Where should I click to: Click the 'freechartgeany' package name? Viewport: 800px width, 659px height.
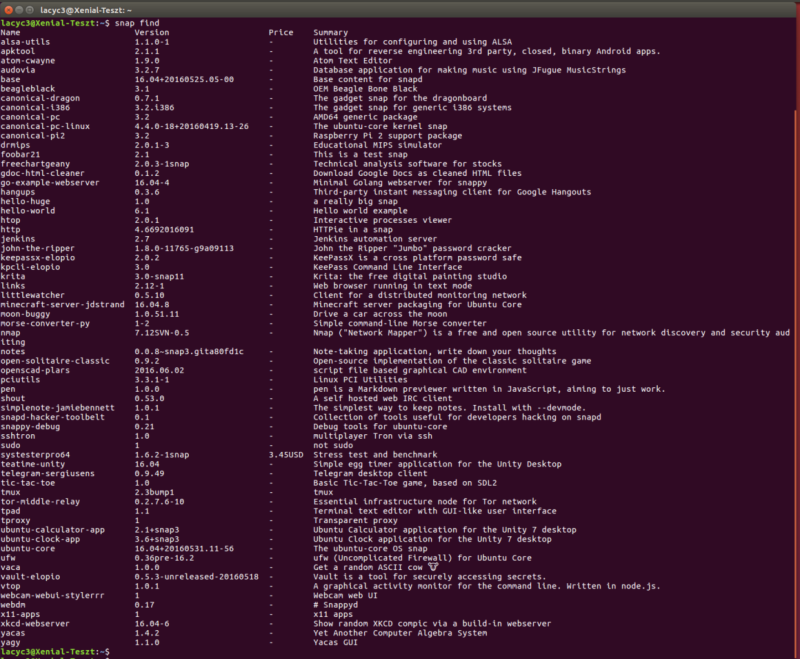click(x=35, y=164)
